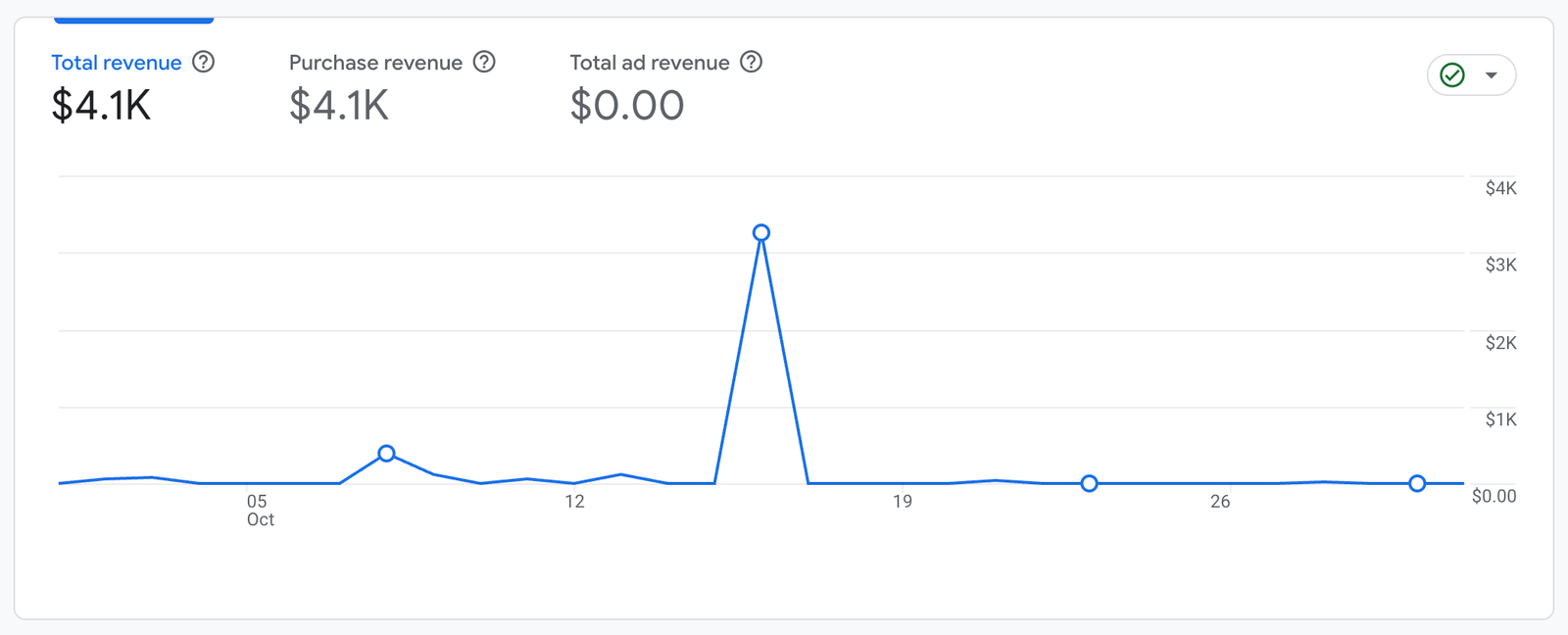1568x635 pixels.
Task: Select the circle marker between 19 and 26
Action: (x=1089, y=483)
